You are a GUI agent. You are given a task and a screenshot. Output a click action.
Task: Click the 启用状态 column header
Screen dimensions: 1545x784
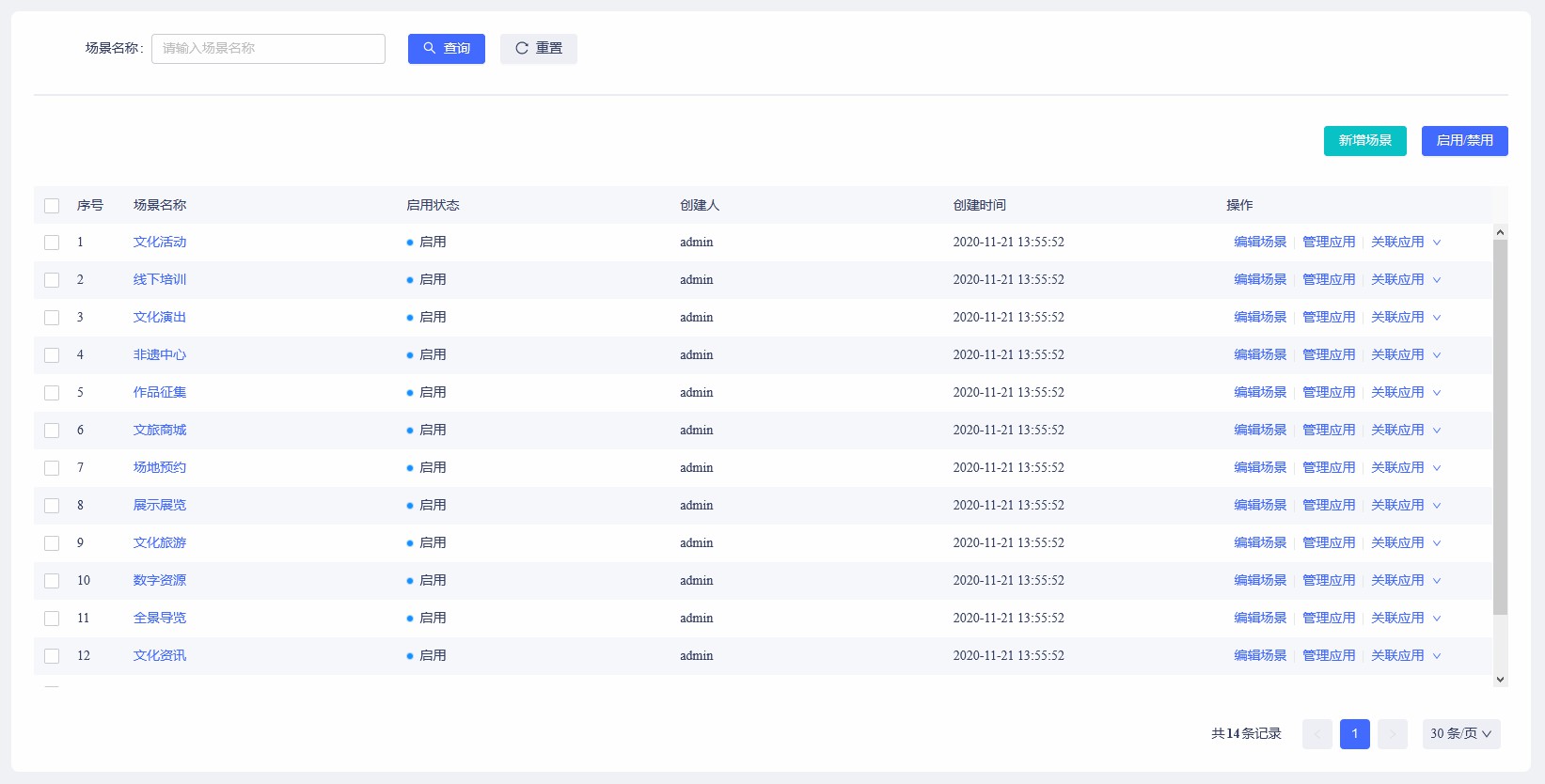(433, 205)
